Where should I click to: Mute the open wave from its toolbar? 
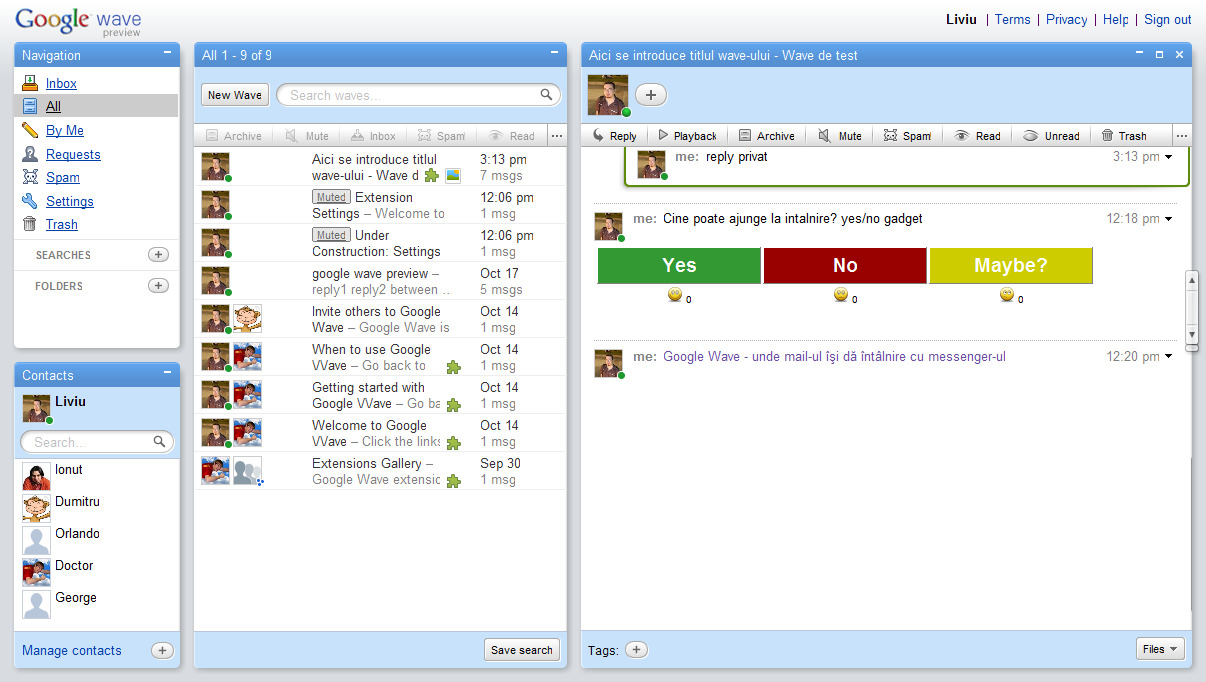[839, 136]
